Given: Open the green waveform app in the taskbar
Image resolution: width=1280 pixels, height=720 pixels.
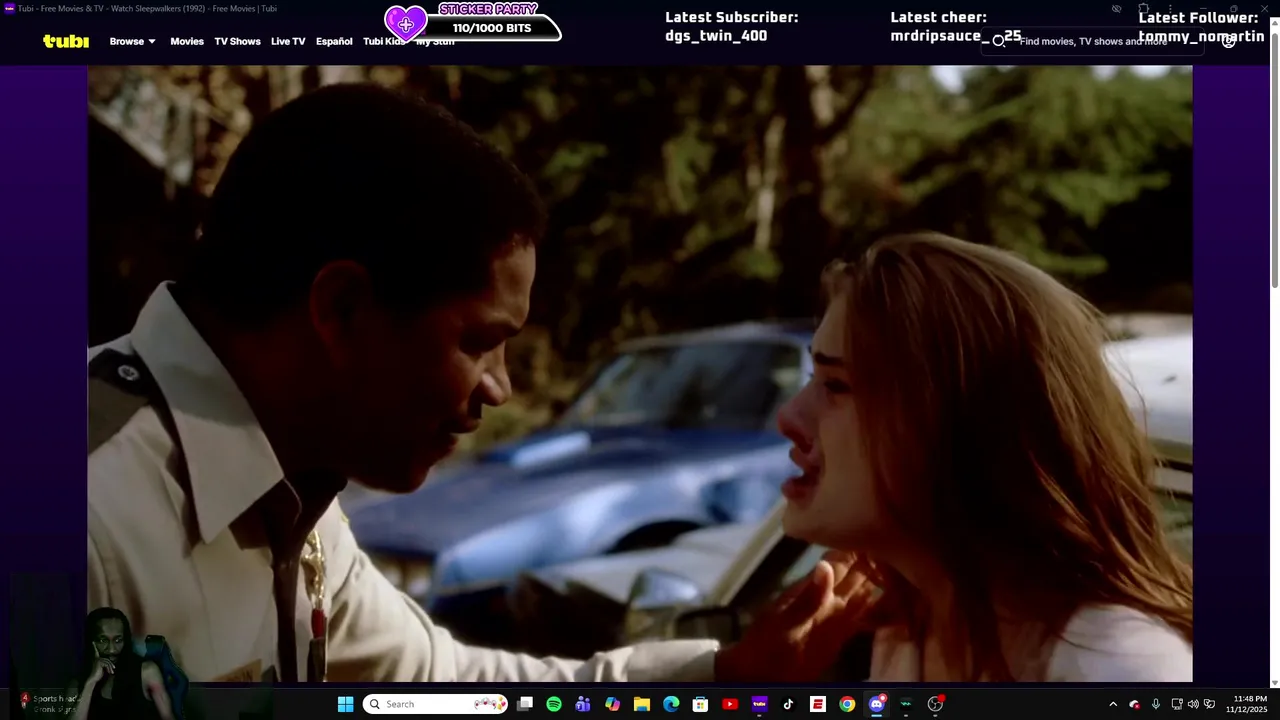Looking at the screenshot, I should coord(905,704).
